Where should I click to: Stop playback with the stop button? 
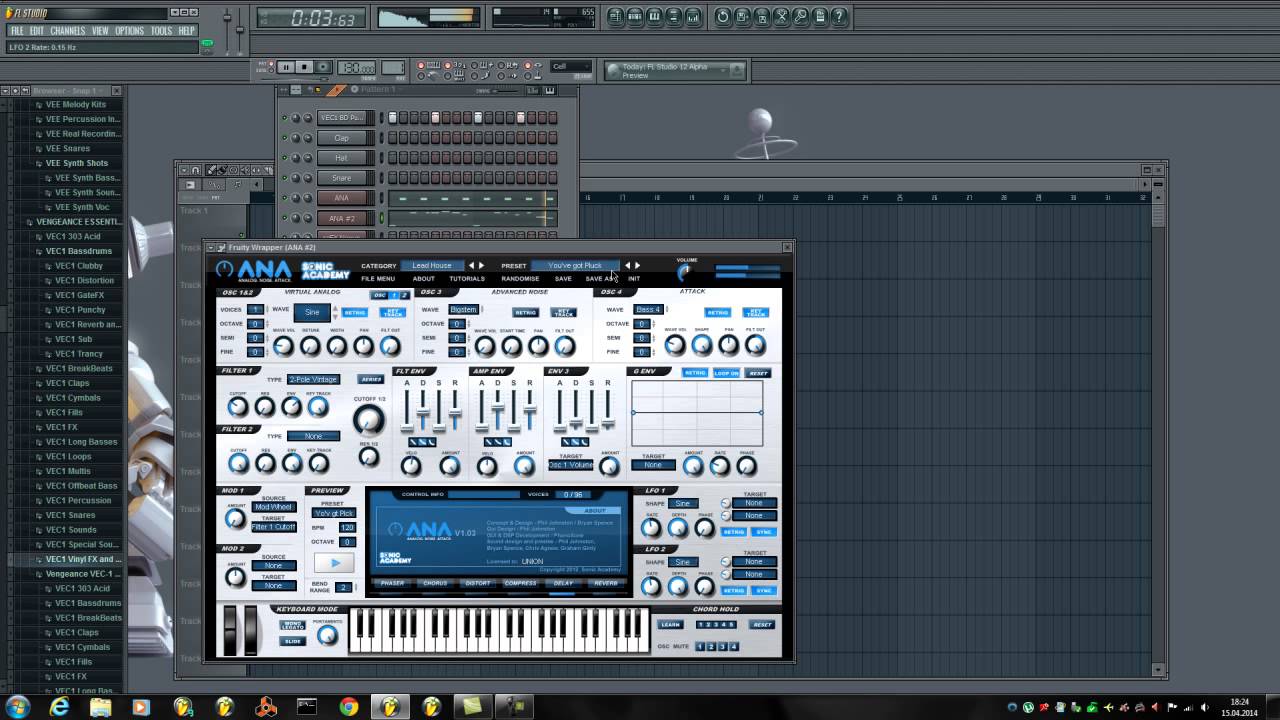(305, 67)
